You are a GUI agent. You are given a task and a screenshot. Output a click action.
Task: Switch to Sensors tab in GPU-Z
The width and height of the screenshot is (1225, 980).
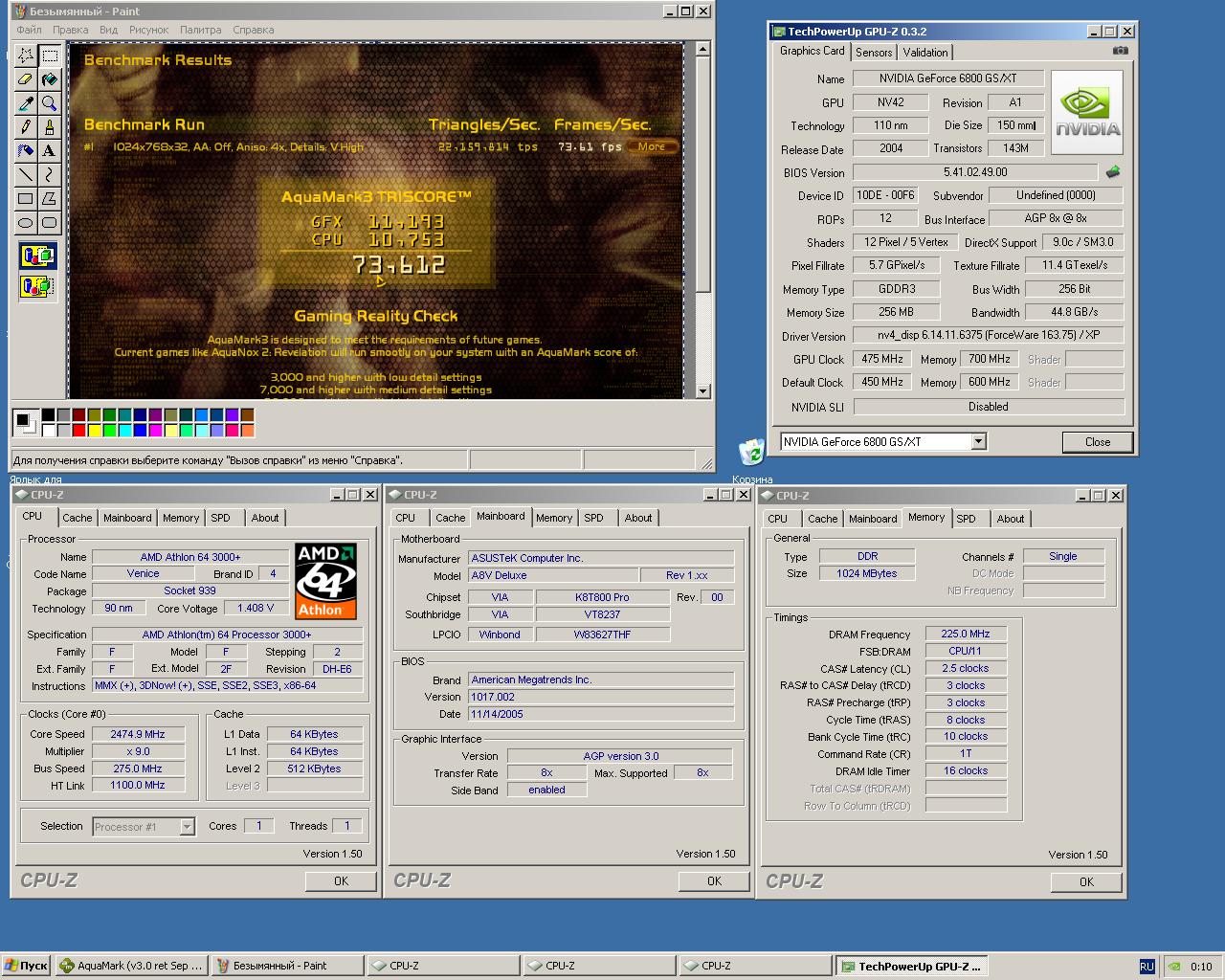pos(874,53)
